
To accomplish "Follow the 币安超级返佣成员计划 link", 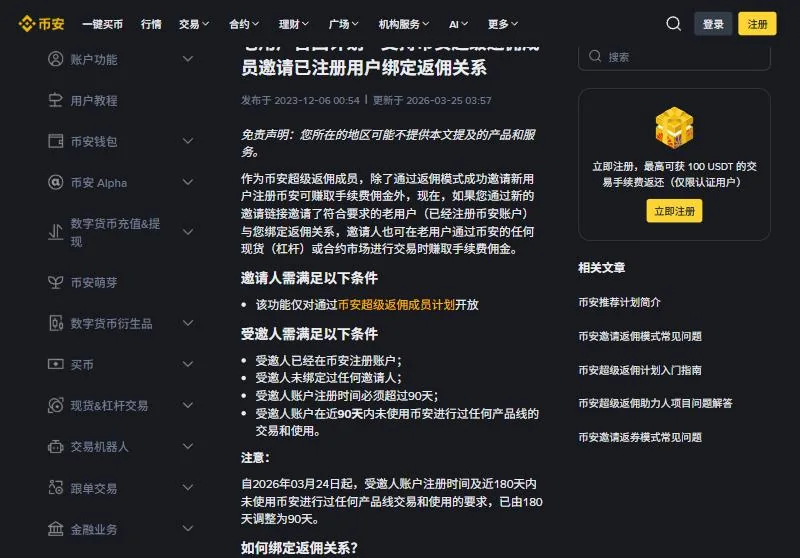I will (x=396, y=305).
